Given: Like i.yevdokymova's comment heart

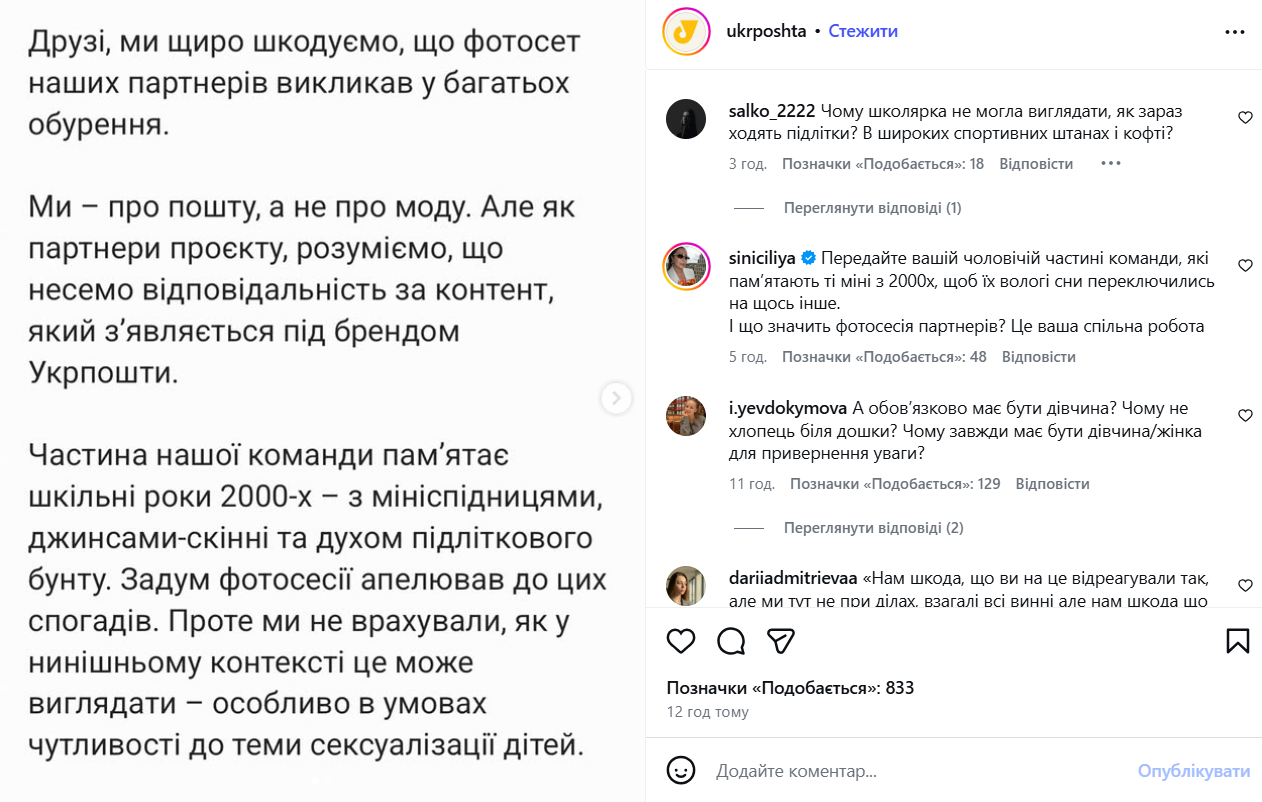Looking at the screenshot, I should tap(1245, 415).
